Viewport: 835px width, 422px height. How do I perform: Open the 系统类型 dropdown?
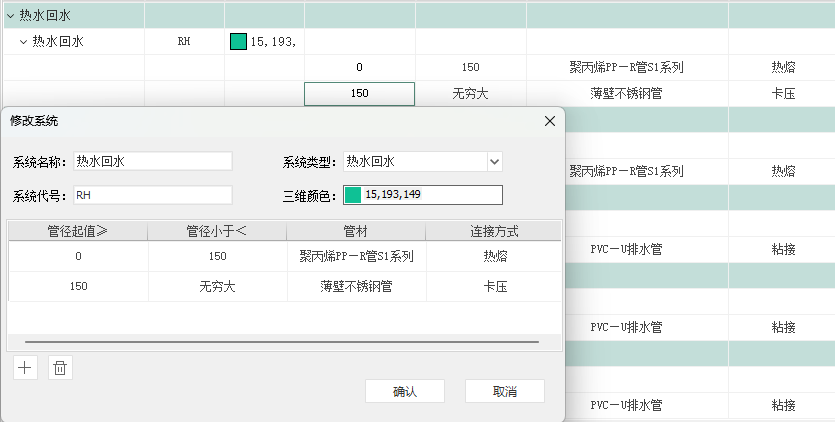tap(494, 161)
